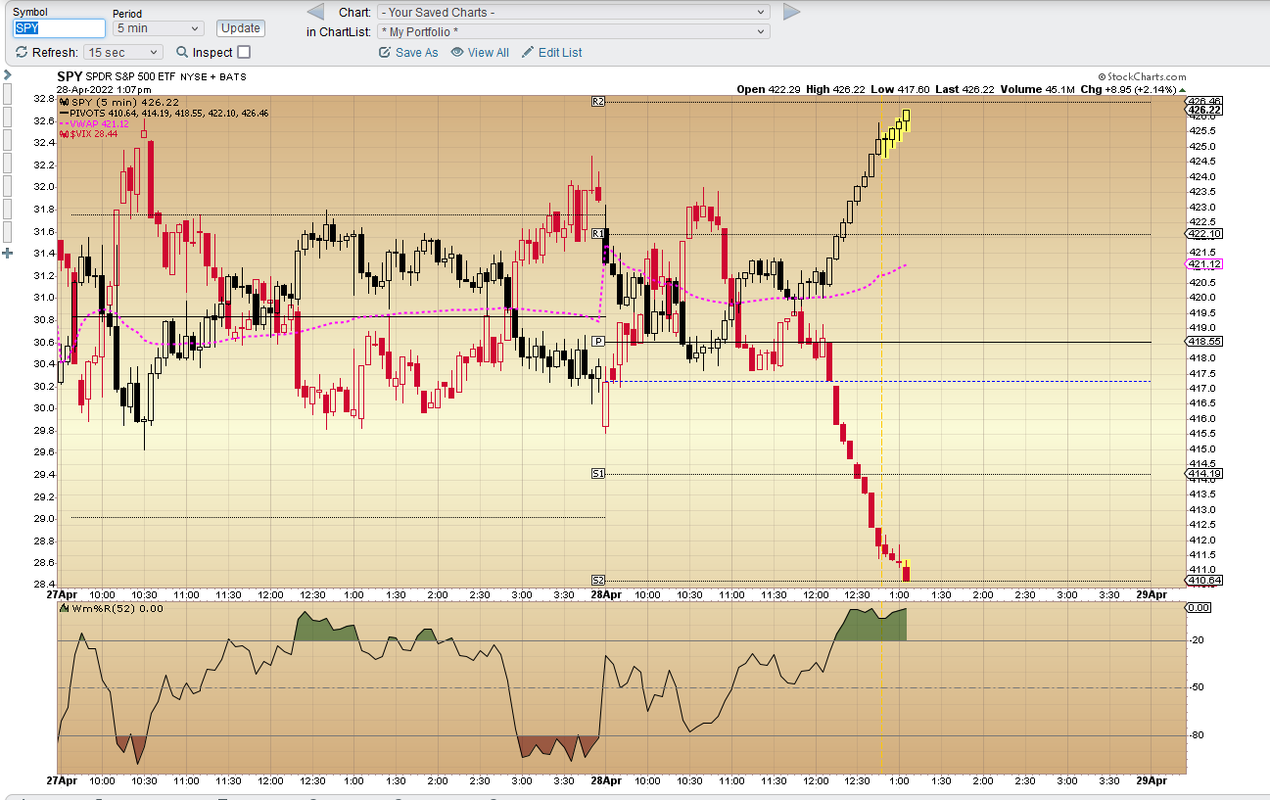The width and height of the screenshot is (1270, 800).
Task: Open the Refresh interval dropdown showing 15 sec
Action: tap(123, 52)
